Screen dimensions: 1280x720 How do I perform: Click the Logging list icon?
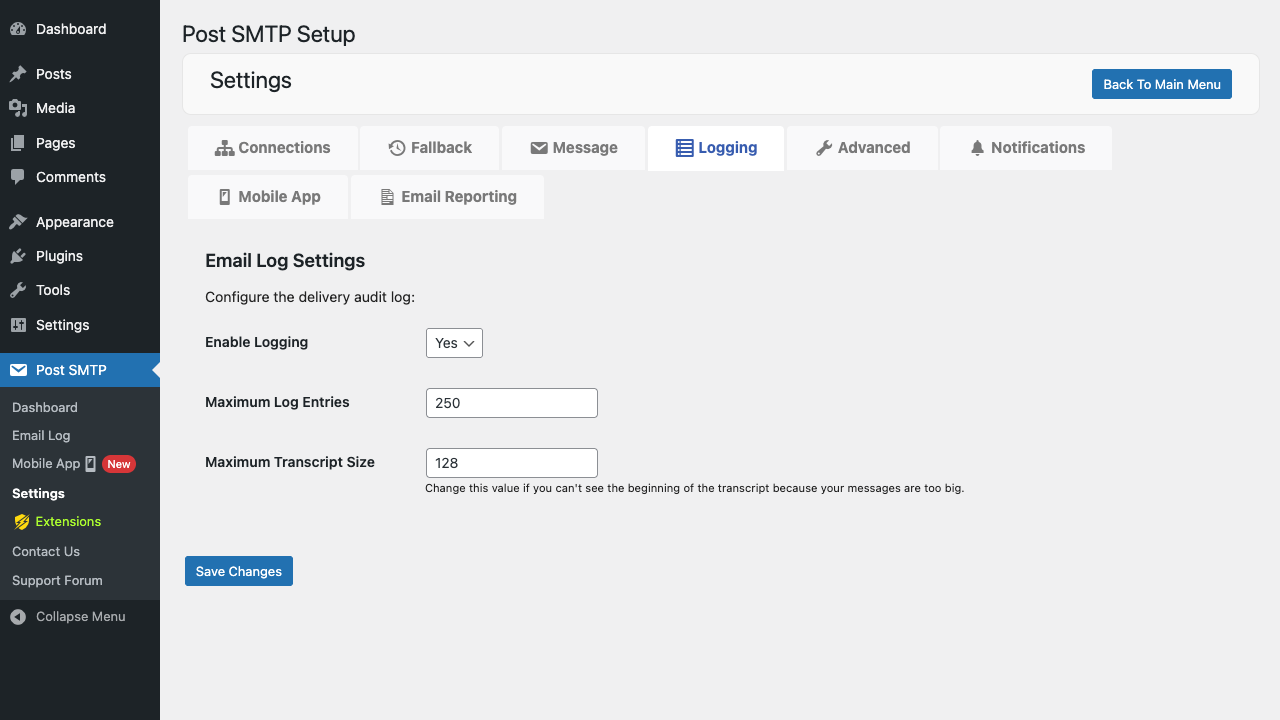pos(684,148)
